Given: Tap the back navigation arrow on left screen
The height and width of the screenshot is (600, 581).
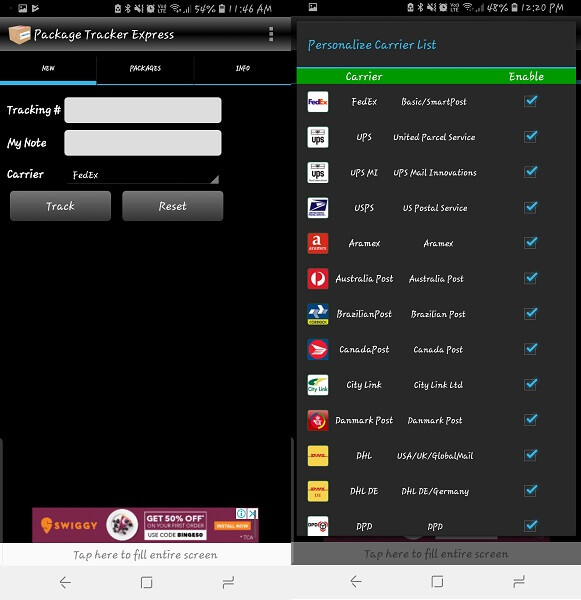Looking at the screenshot, I should tap(65, 582).
